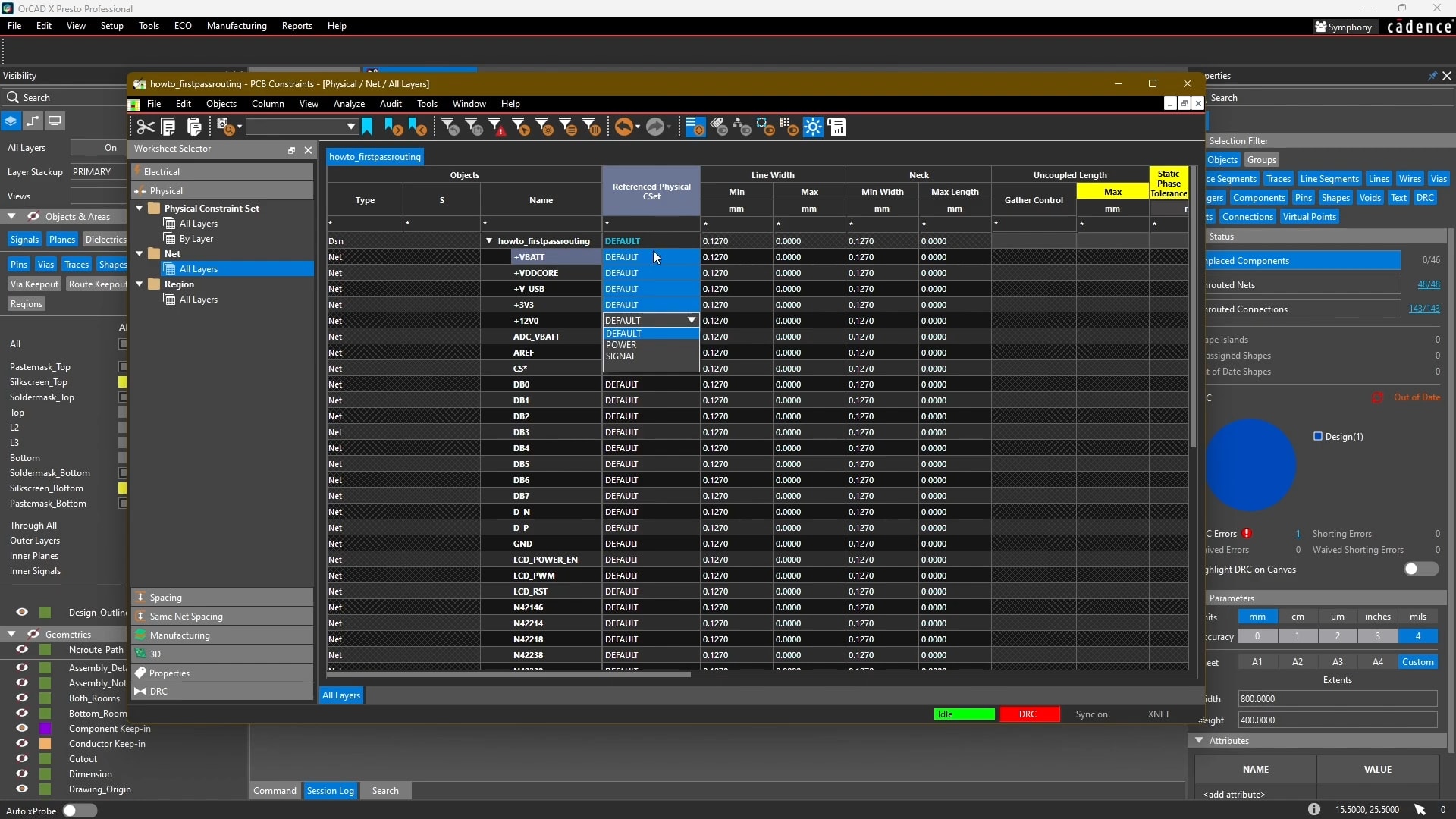The image size is (1456, 819).
Task: Click the tan Conductor Keep-in color swatch
Action: (x=45, y=744)
